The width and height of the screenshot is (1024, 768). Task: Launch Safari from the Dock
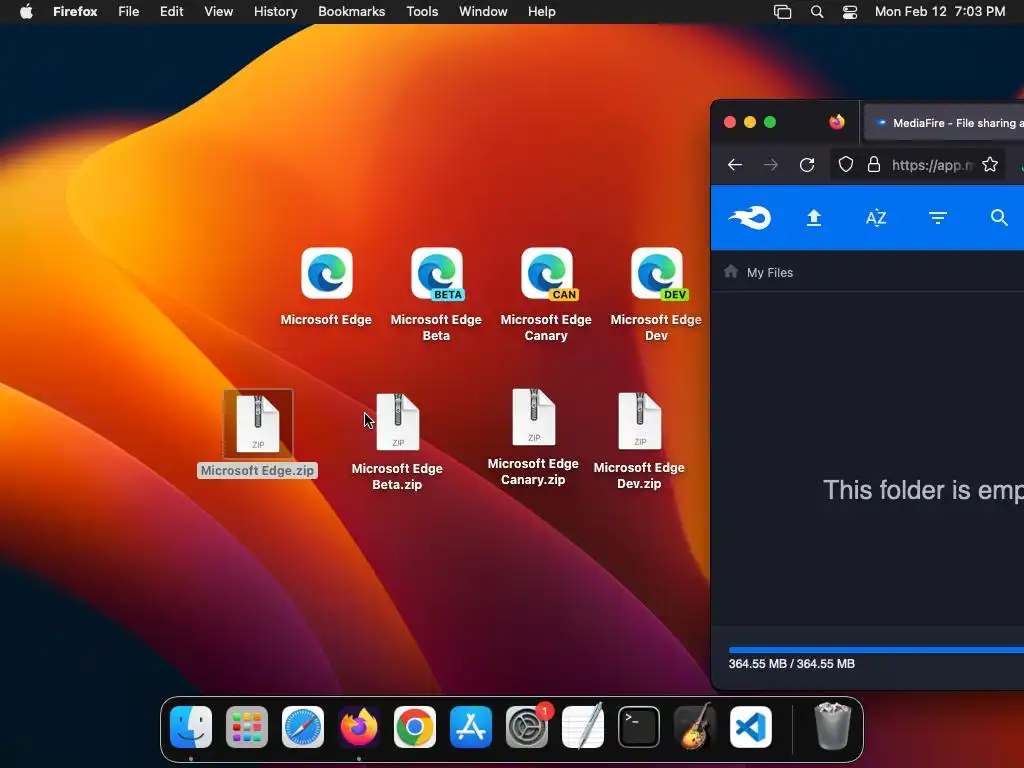[x=303, y=727]
